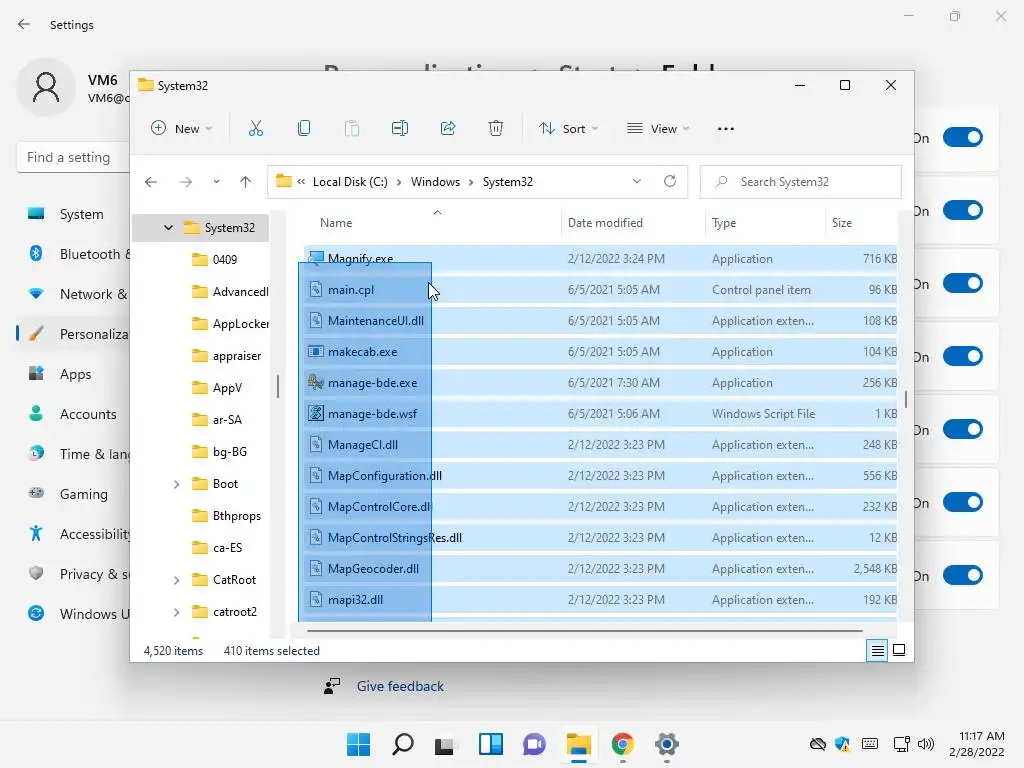Collapse the System32 tree node
Viewport: 1024px width, 768px height.
pyautogui.click(x=168, y=227)
